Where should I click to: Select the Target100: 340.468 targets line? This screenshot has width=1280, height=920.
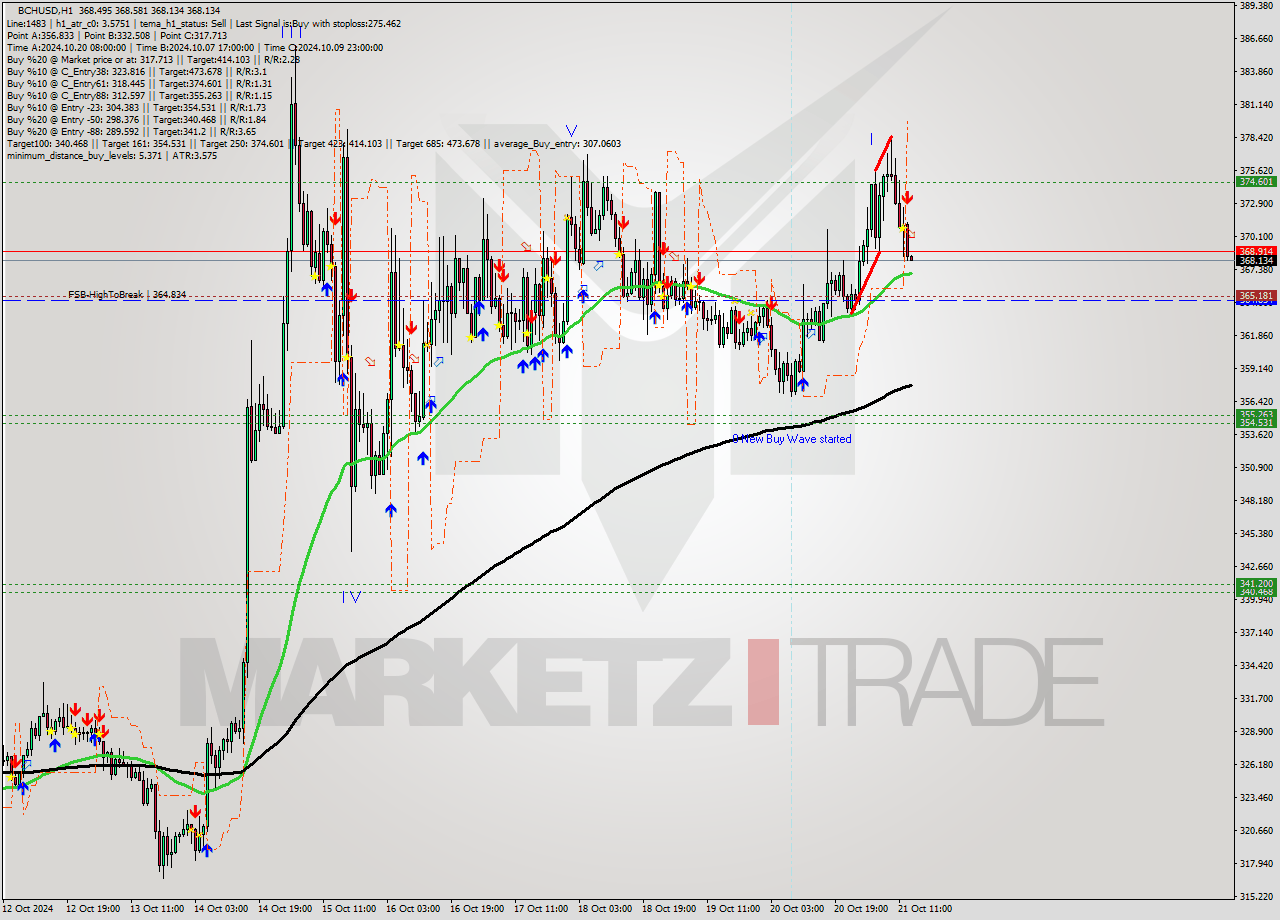313,143
